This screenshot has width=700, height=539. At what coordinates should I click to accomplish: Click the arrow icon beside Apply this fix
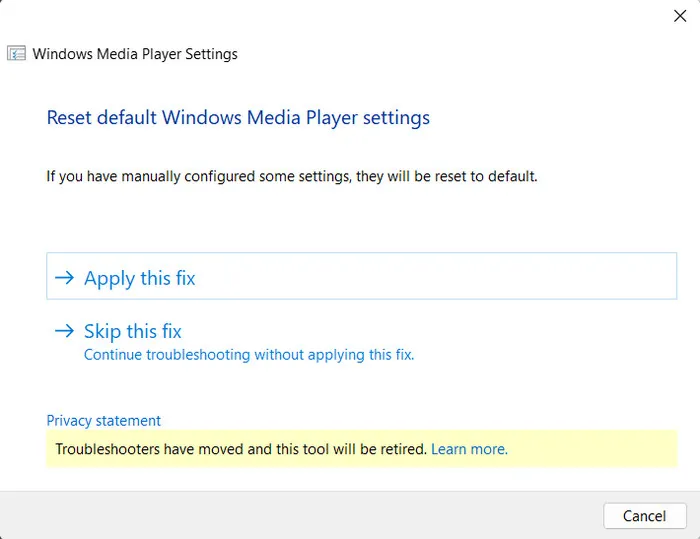(64, 279)
